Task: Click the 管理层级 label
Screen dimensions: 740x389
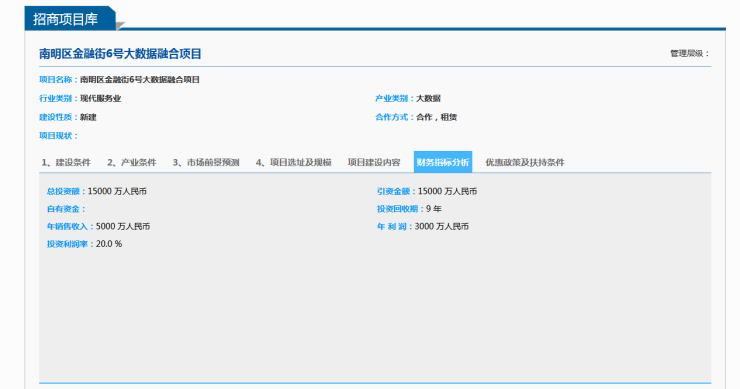Action: pos(690,53)
